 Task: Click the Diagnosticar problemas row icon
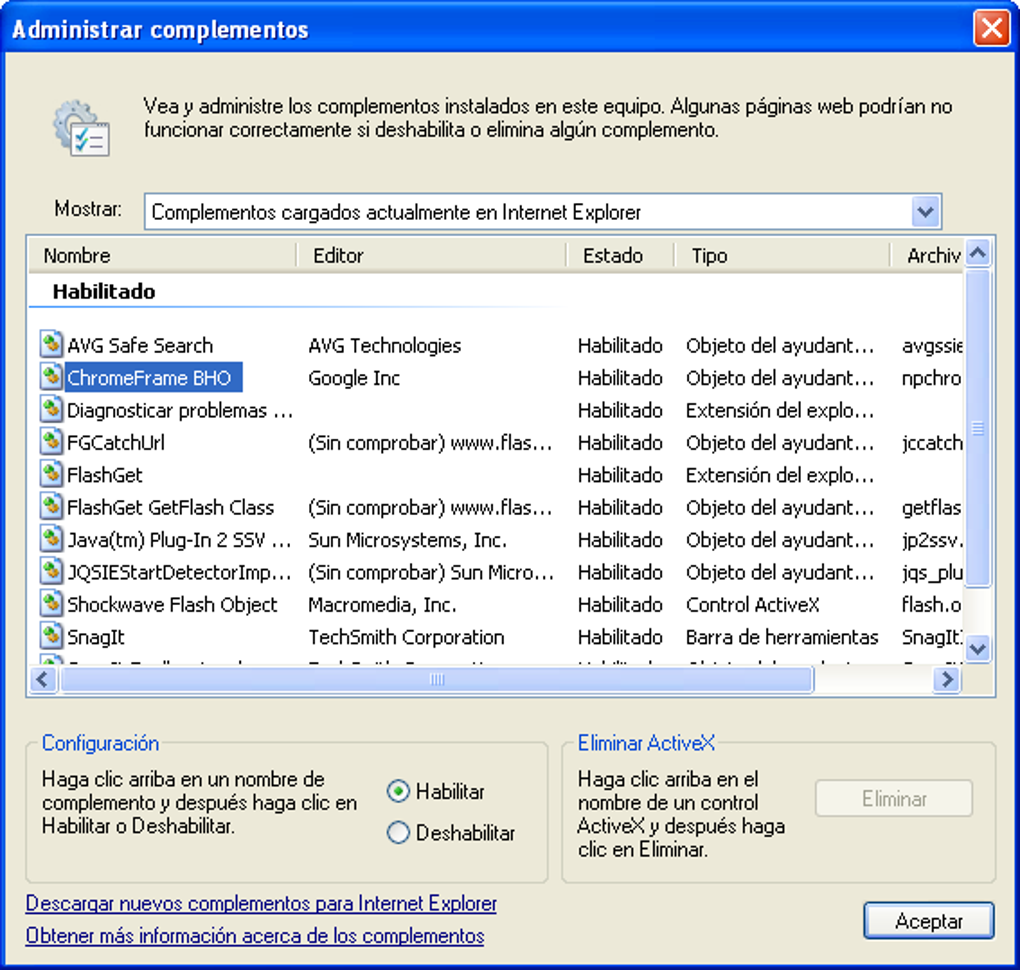(51, 409)
